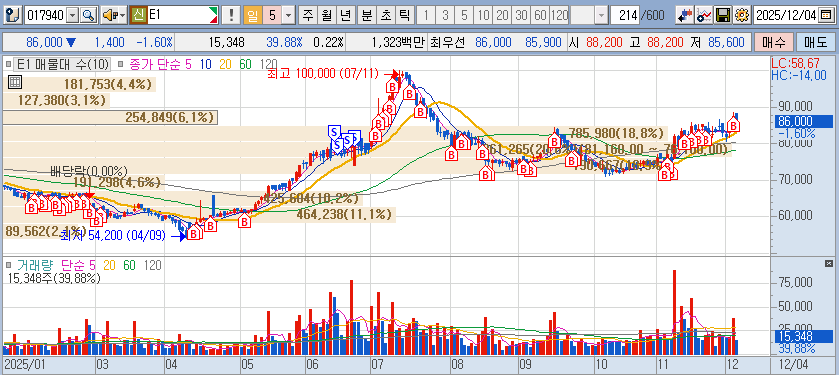839x375 pixels.
Task: Click the E1 stock name field
Action: coord(182,15)
